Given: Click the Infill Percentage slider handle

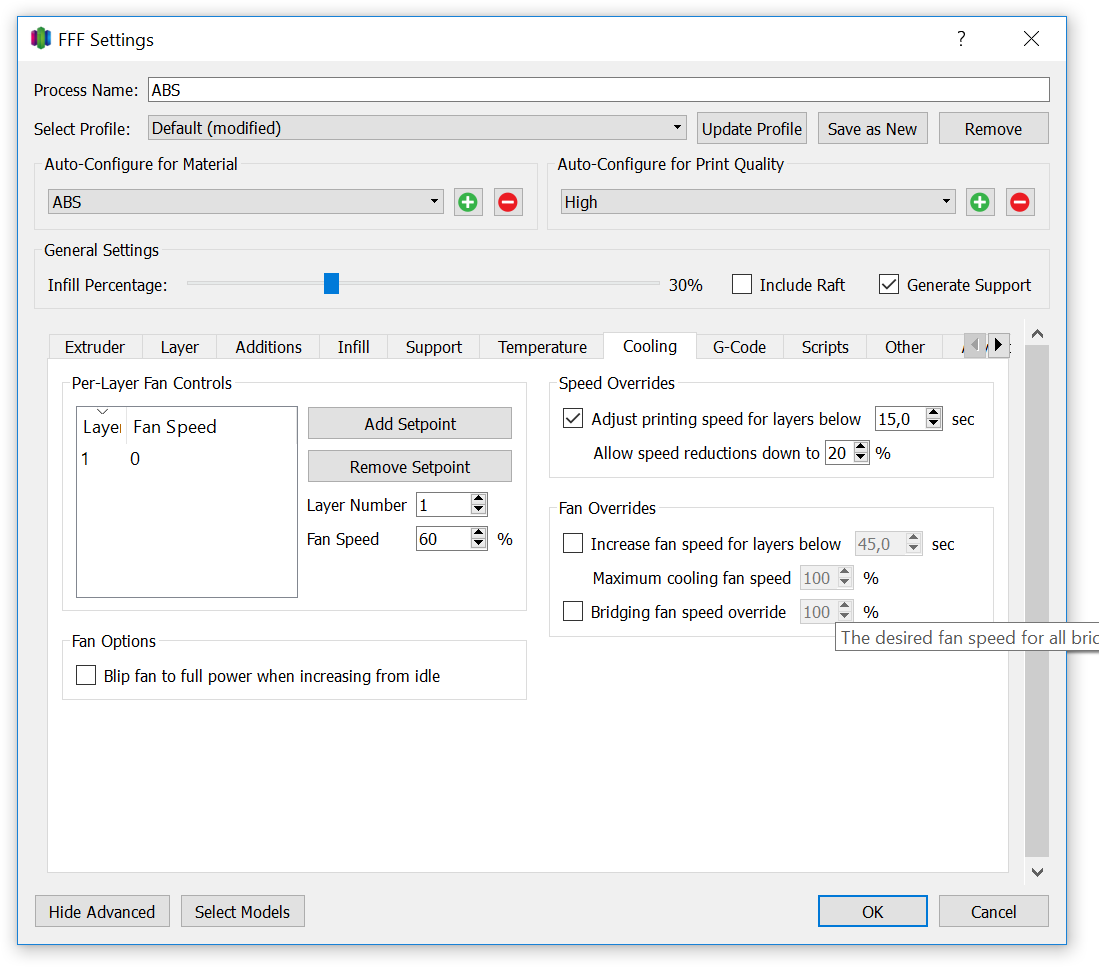Looking at the screenshot, I should 332,284.
